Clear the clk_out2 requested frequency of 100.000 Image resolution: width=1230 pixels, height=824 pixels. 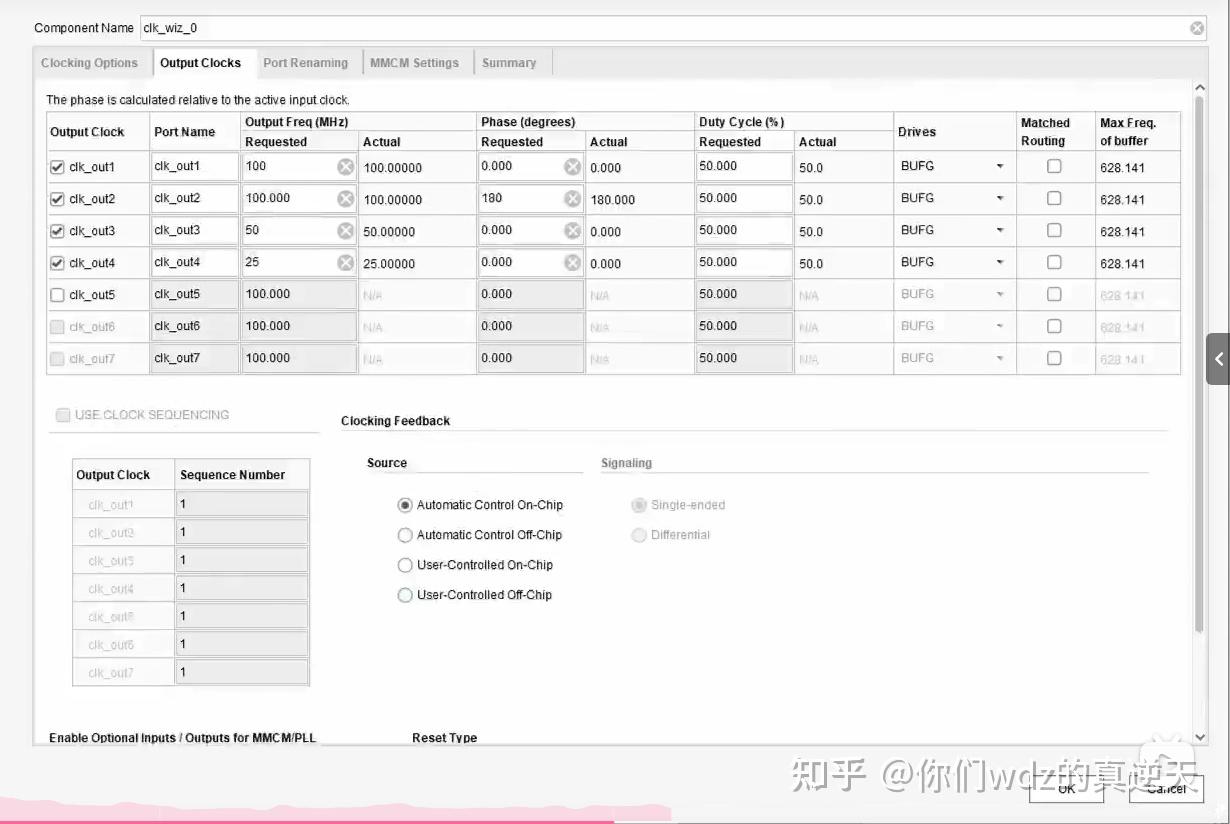344,199
